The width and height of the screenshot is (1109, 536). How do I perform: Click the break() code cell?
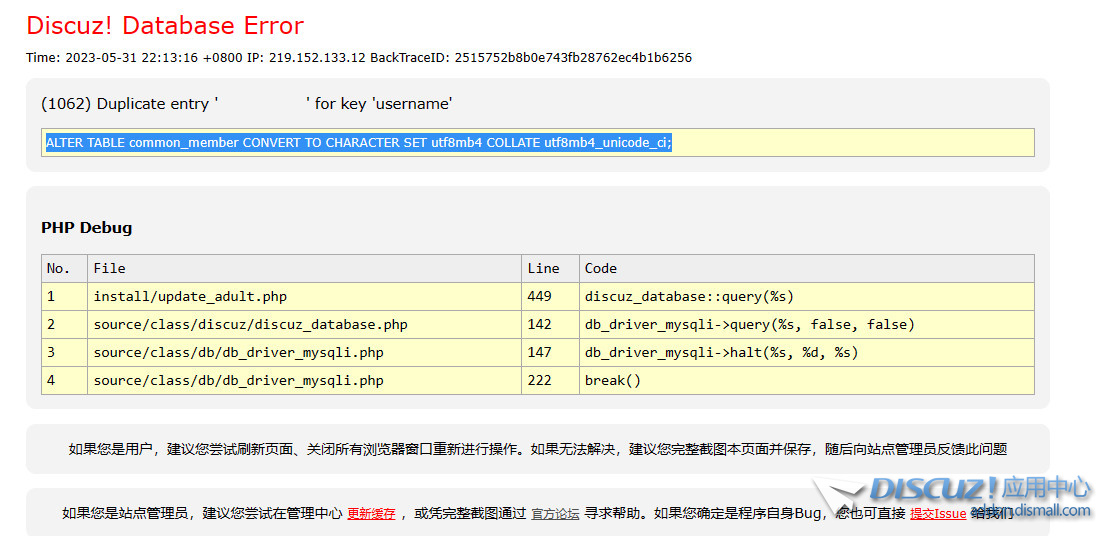806,380
